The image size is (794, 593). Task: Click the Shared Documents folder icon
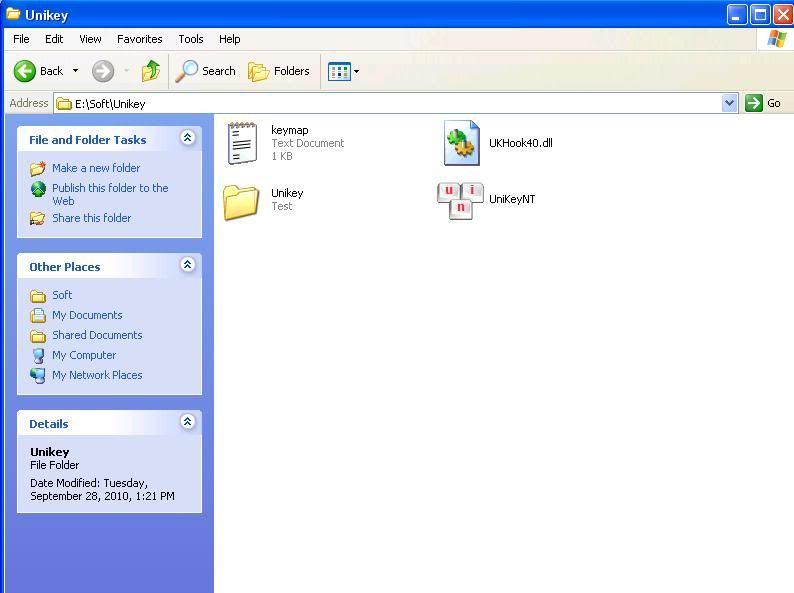pyautogui.click(x=38, y=336)
